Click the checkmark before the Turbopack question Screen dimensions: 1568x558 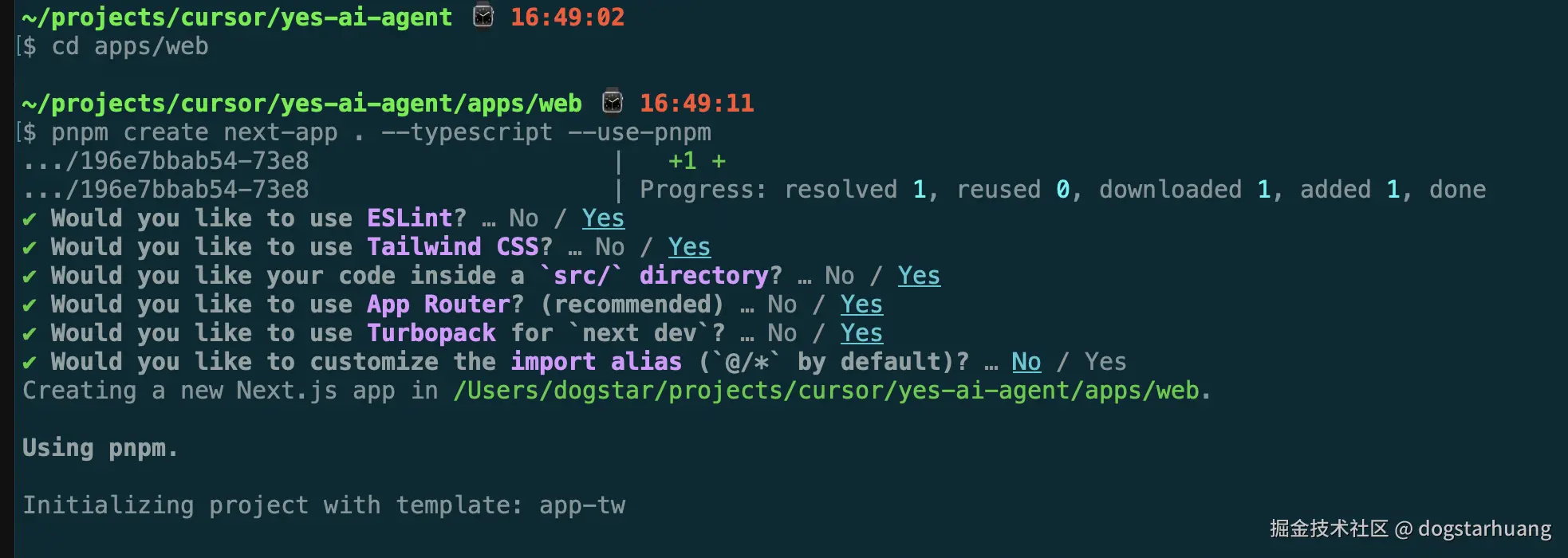click(x=30, y=333)
